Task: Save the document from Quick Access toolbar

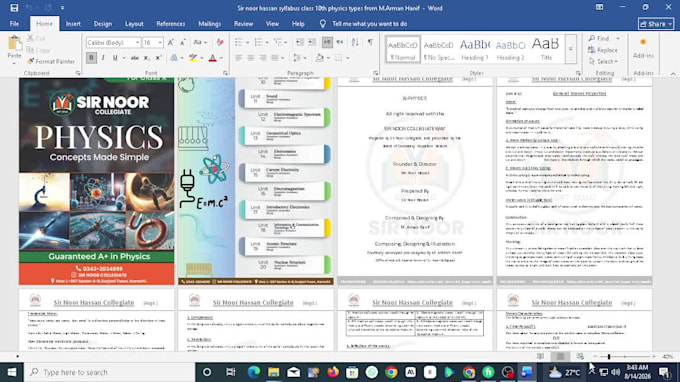Action: (x=14, y=8)
